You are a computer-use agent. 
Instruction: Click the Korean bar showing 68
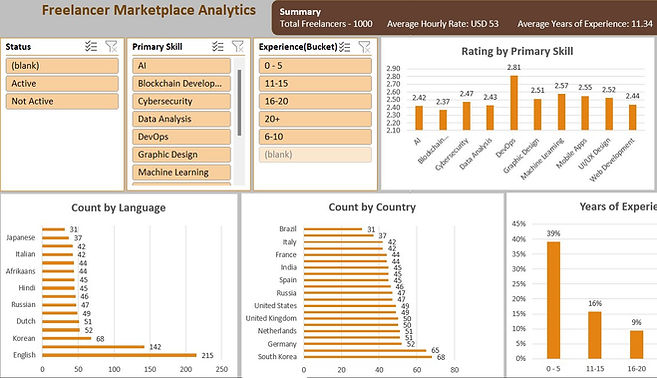click(x=67, y=339)
